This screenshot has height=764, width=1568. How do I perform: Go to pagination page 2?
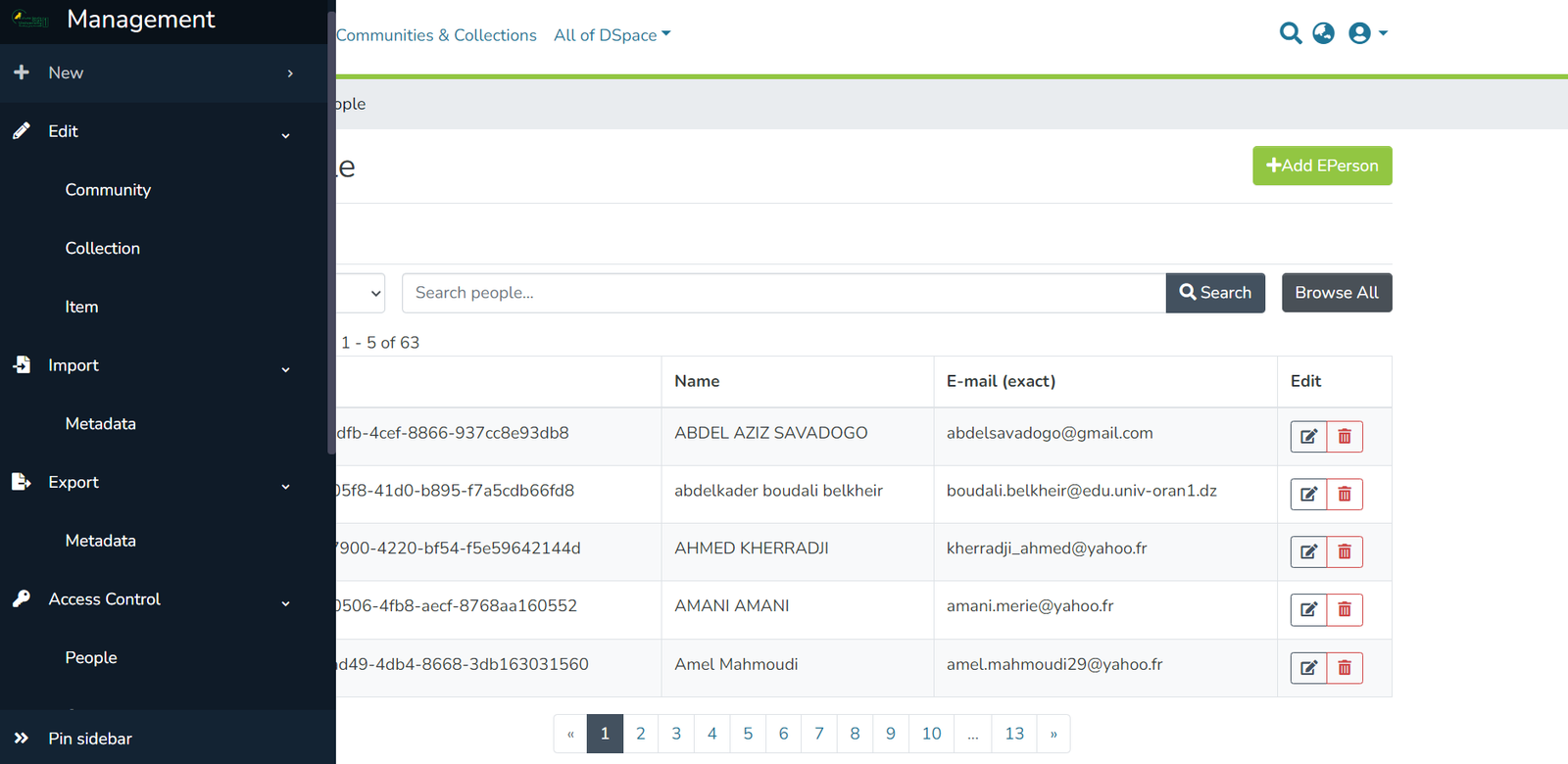pos(641,734)
